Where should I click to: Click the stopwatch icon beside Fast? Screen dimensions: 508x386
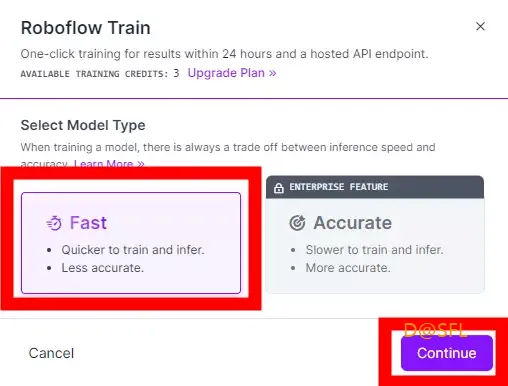54,223
